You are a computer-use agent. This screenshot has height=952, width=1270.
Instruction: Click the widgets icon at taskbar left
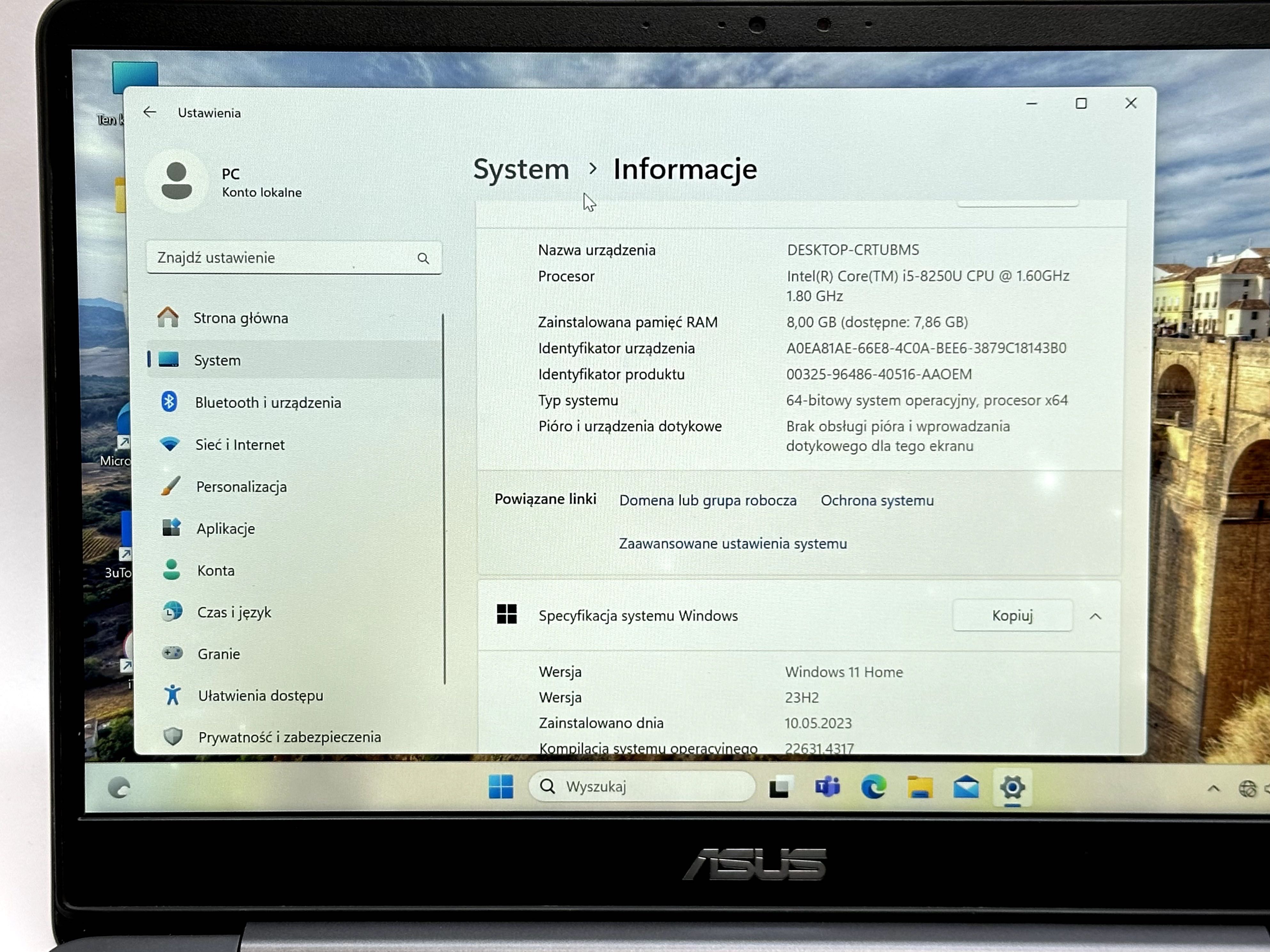[x=119, y=788]
